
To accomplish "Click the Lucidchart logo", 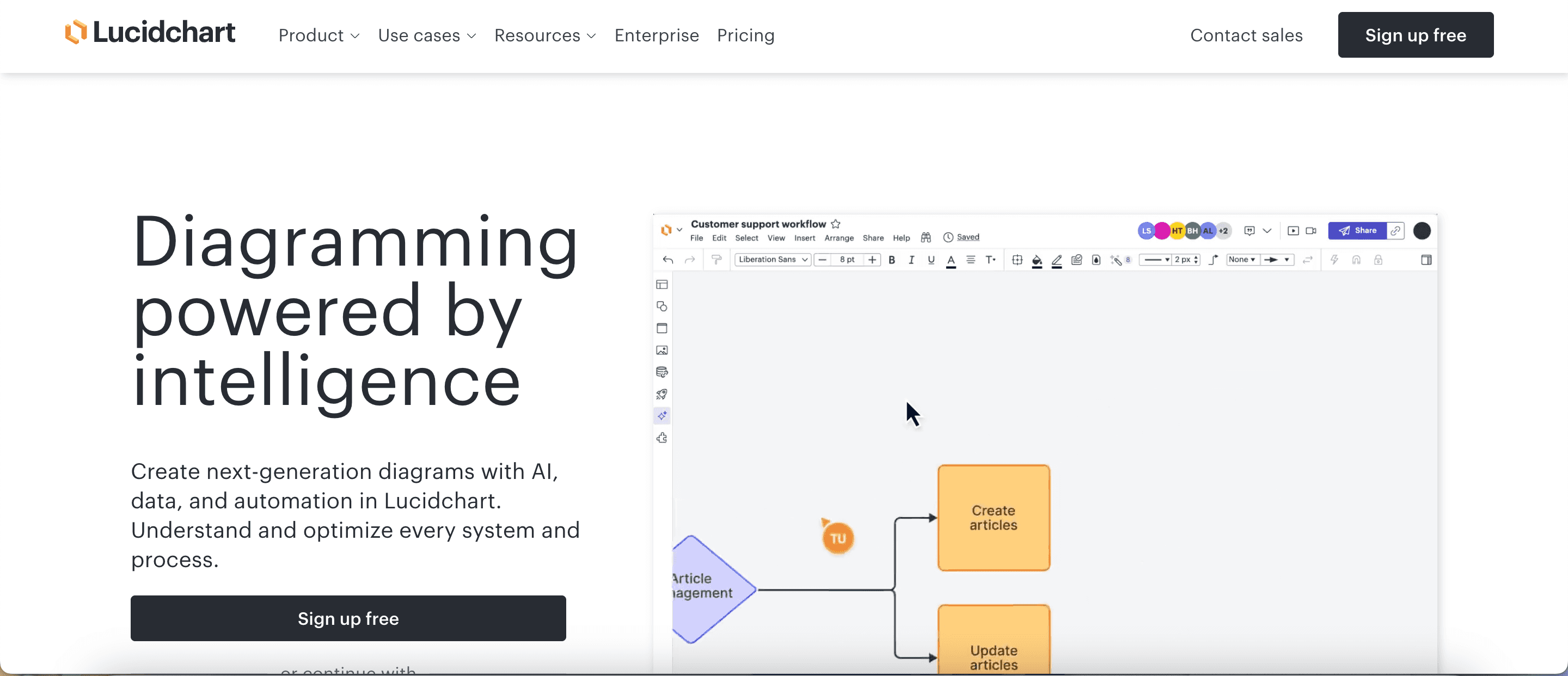I will coord(150,33).
